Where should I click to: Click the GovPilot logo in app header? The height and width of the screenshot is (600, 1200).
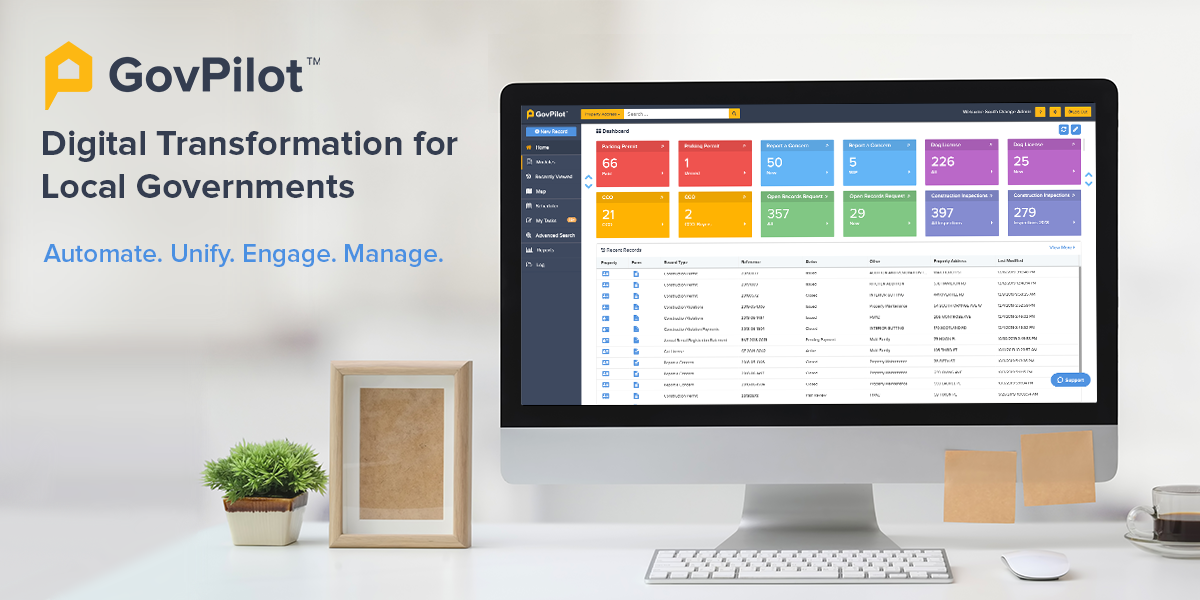[547, 114]
